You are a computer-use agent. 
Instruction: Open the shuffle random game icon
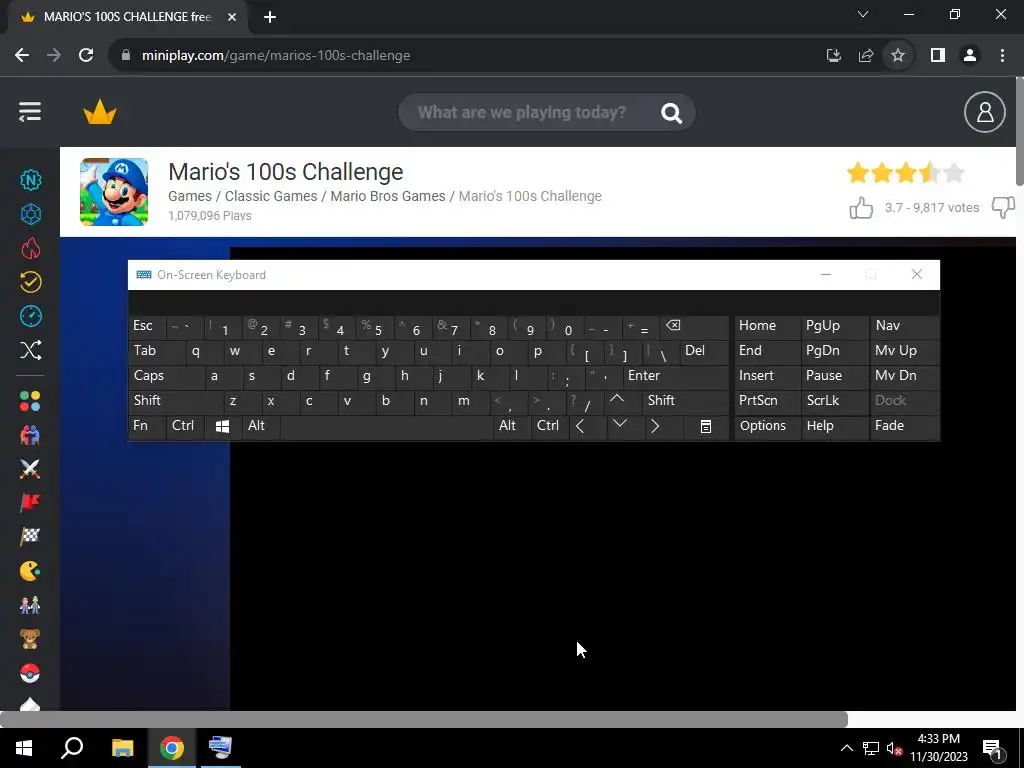[31, 350]
